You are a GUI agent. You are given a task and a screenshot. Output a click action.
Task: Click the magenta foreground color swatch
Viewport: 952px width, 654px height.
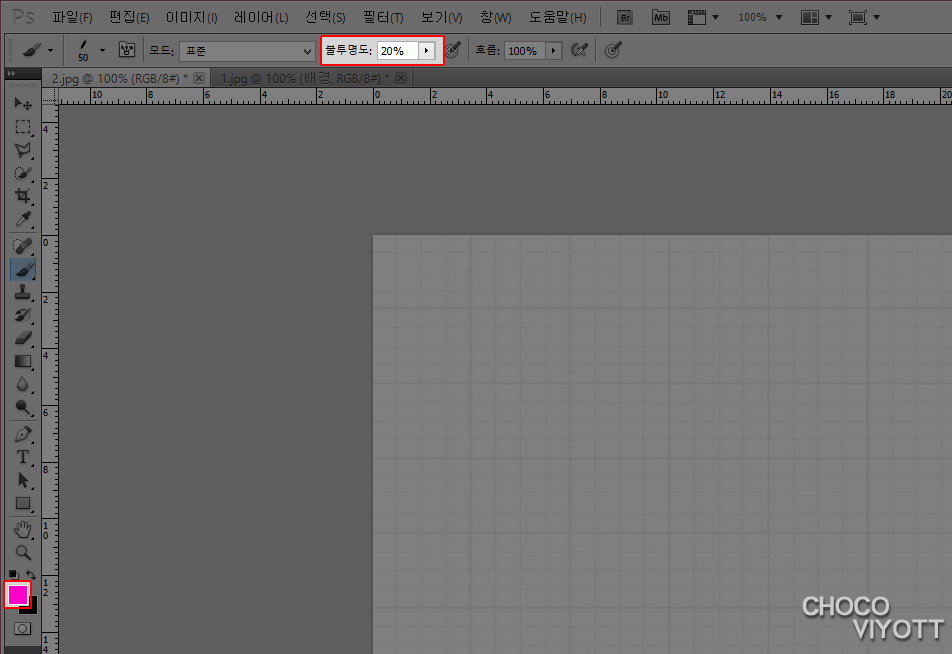click(x=17, y=594)
